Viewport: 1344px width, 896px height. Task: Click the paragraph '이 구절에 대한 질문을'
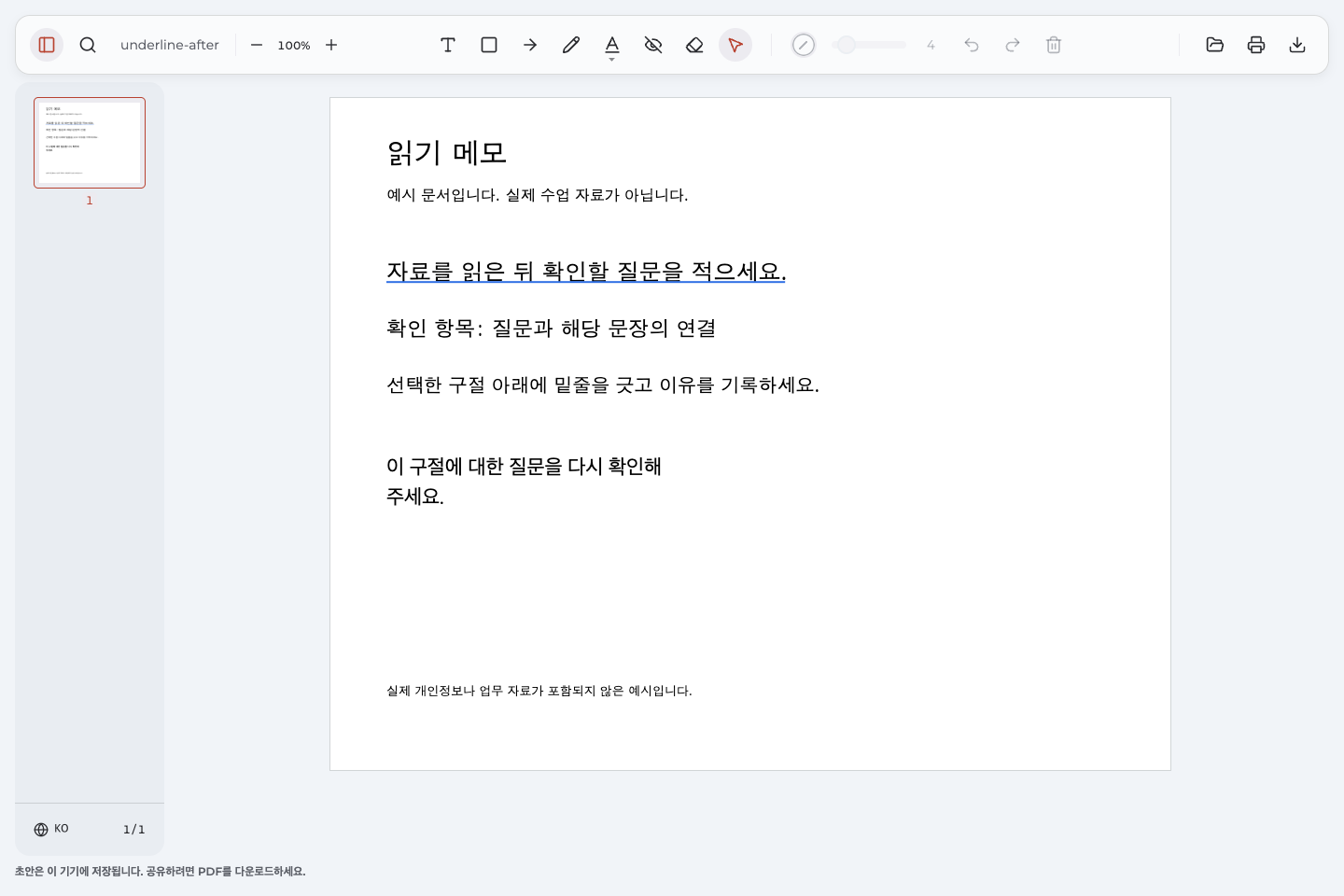(x=525, y=481)
